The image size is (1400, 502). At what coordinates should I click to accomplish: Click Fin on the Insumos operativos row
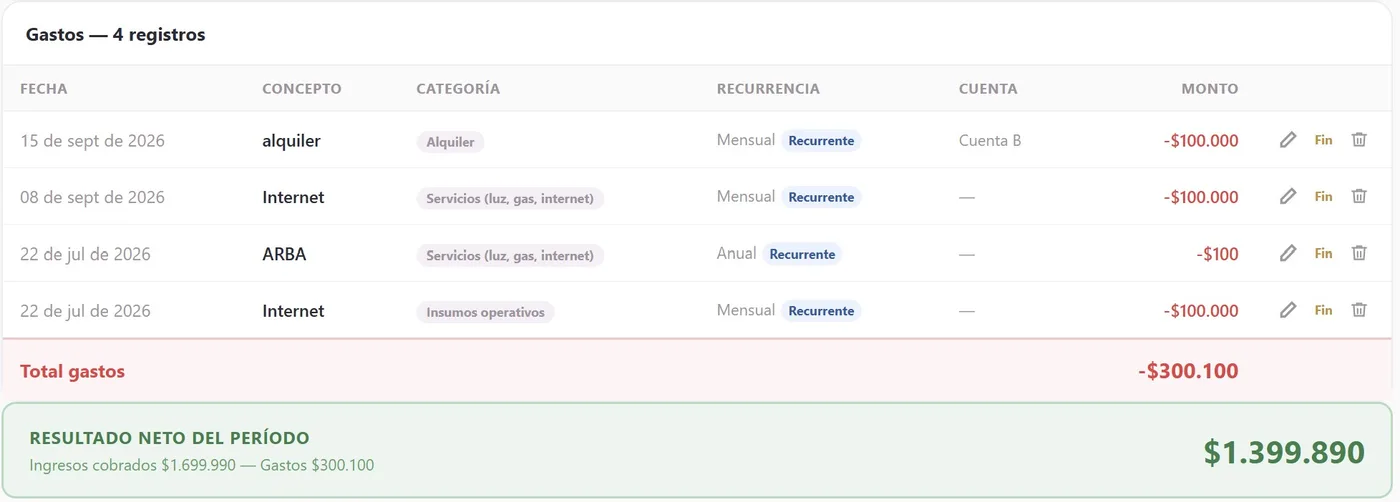tap(1323, 311)
